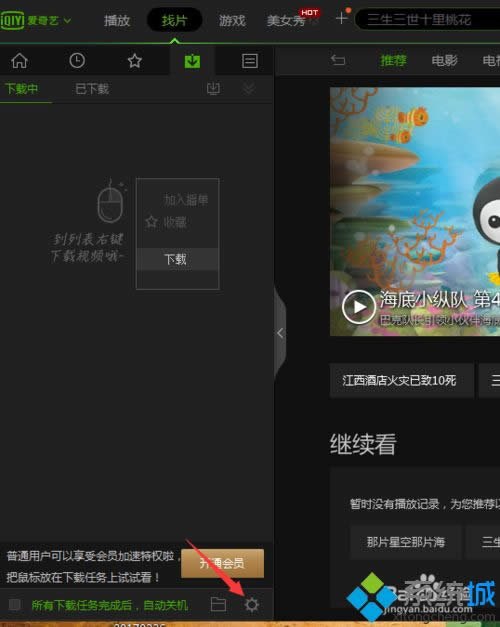Click the 开通会员 button
Screen dimensions: 500x627
(x=222, y=563)
